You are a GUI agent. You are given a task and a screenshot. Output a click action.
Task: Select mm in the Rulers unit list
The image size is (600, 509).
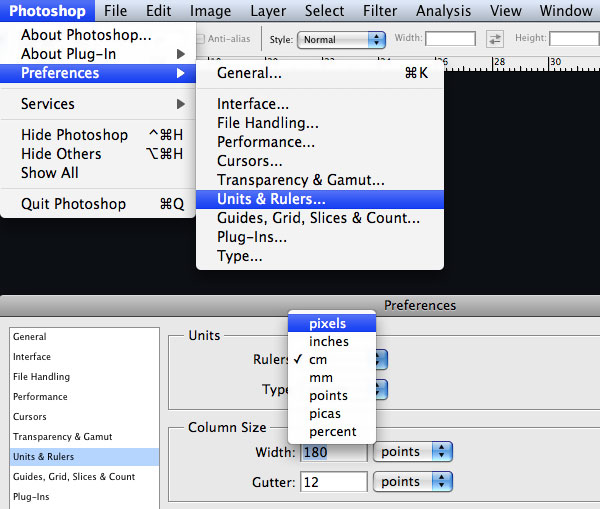(332, 378)
